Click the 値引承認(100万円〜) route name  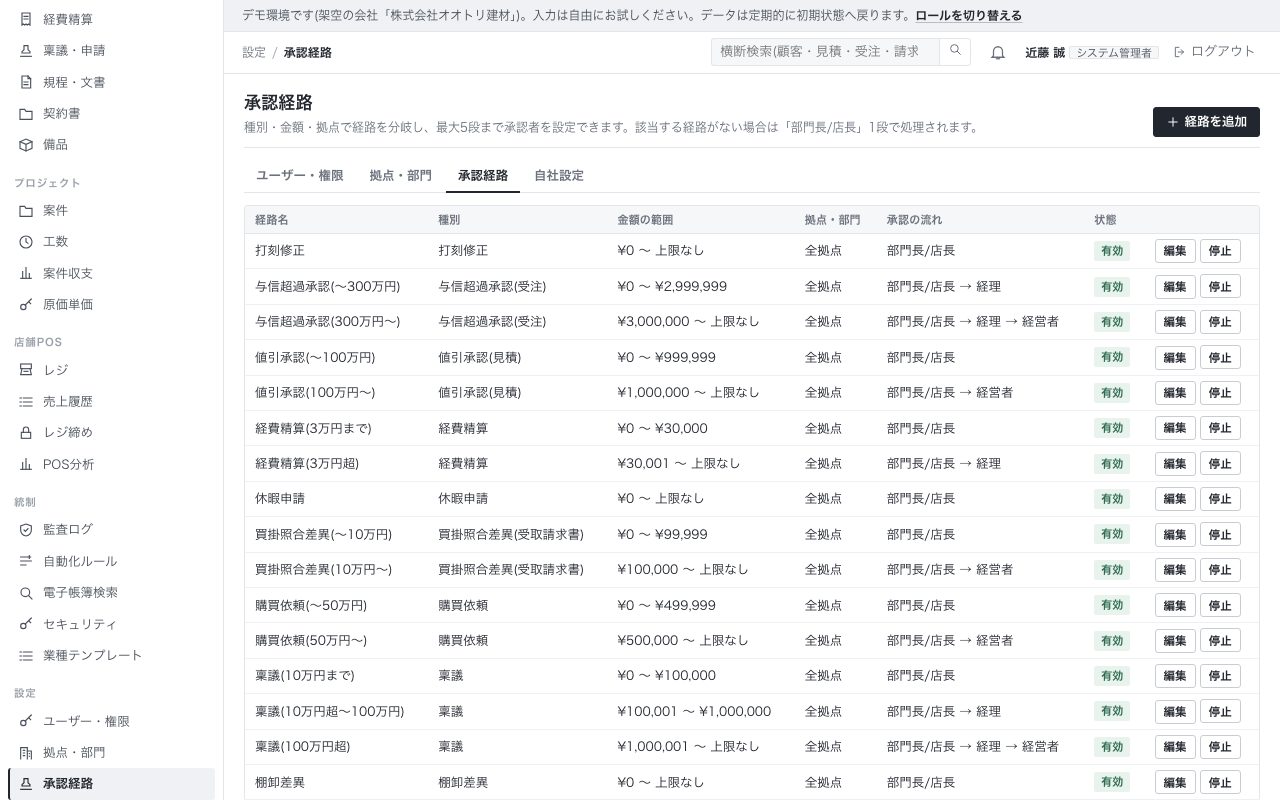(x=315, y=393)
